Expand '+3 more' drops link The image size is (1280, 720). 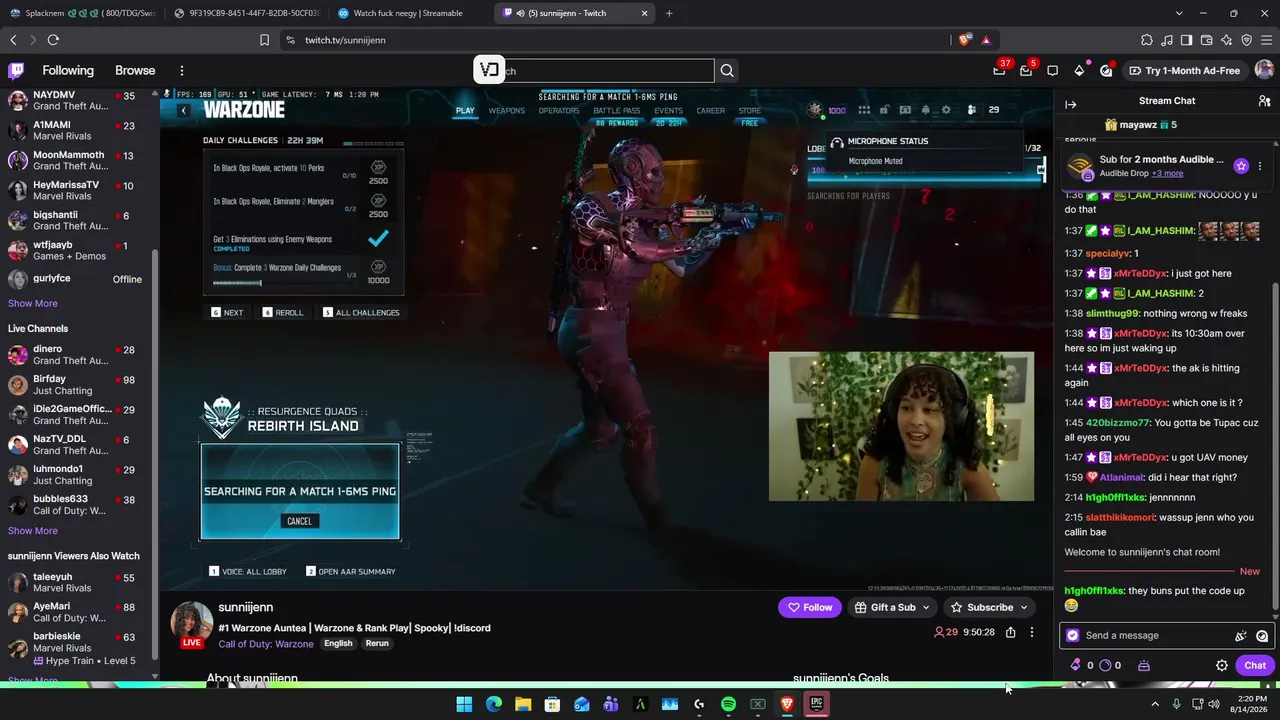pyautogui.click(x=1168, y=174)
